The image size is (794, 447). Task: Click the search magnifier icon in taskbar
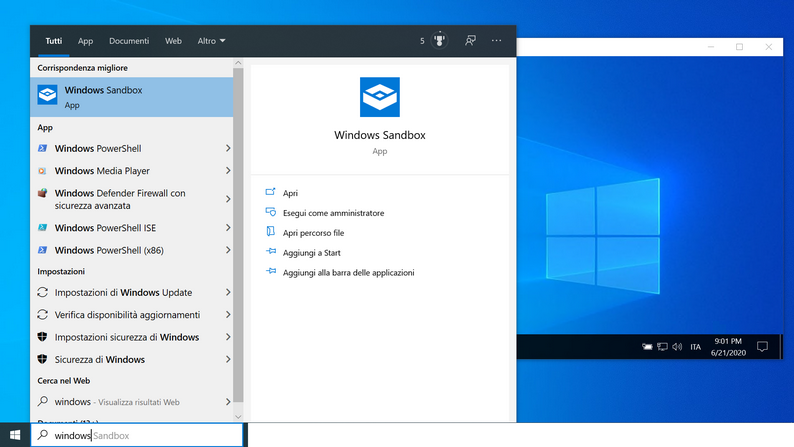coord(43,435)
